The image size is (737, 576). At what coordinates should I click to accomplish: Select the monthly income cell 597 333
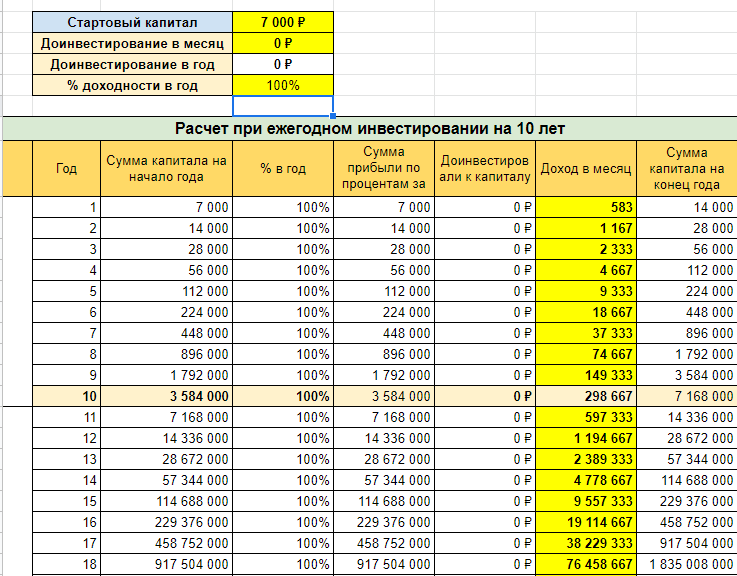coord(586,417)
